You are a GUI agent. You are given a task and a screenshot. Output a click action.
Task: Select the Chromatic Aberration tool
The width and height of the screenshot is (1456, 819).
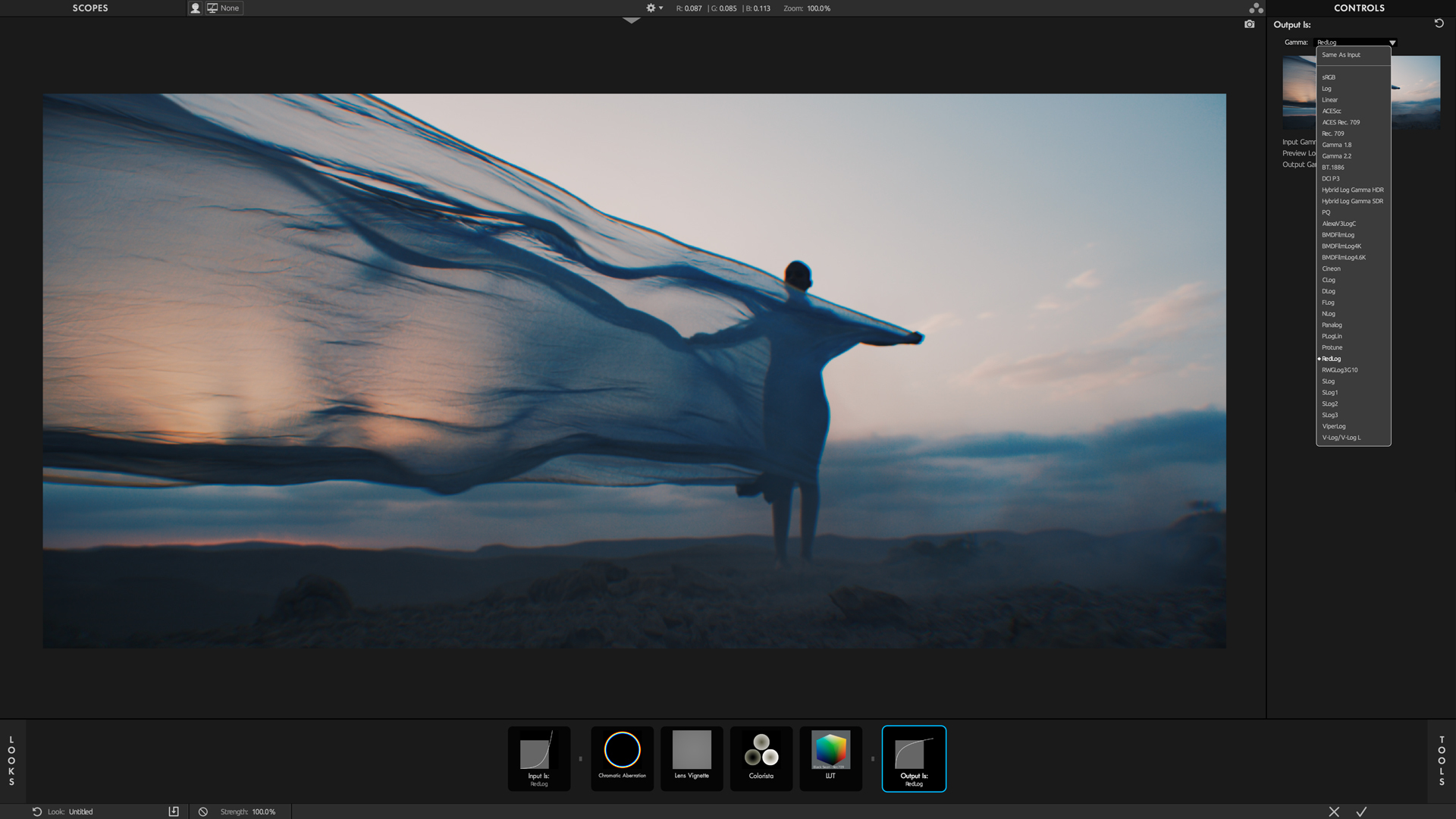click(622, 758)
